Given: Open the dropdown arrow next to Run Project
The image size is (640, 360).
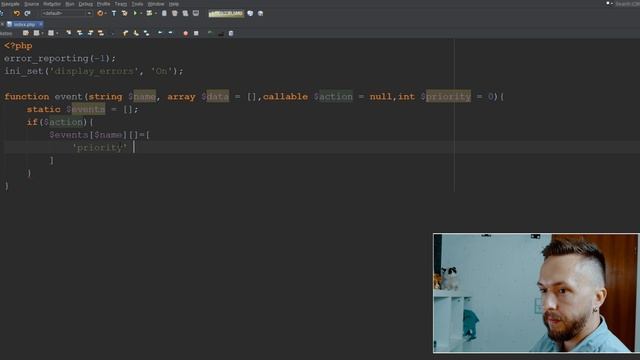Looking at the screenshot, I should tap(141, 13).
